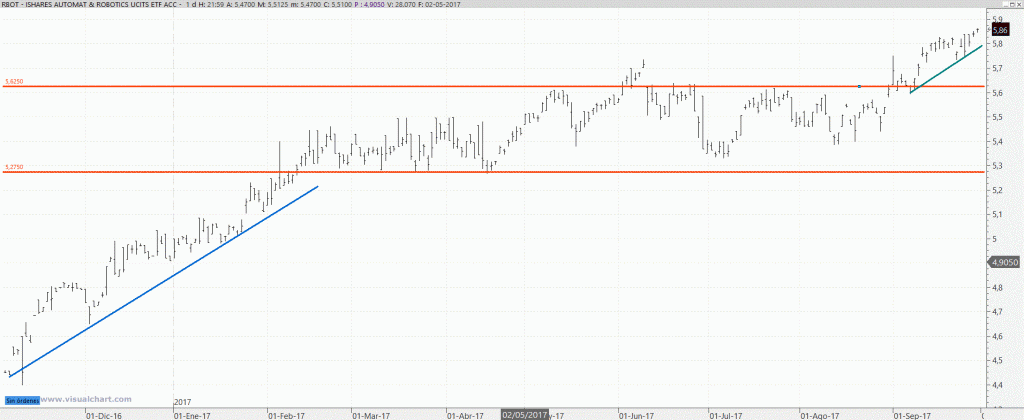Click the 5,9 price axis label
The image size is (1024, 420).
[x=997, y=19]
